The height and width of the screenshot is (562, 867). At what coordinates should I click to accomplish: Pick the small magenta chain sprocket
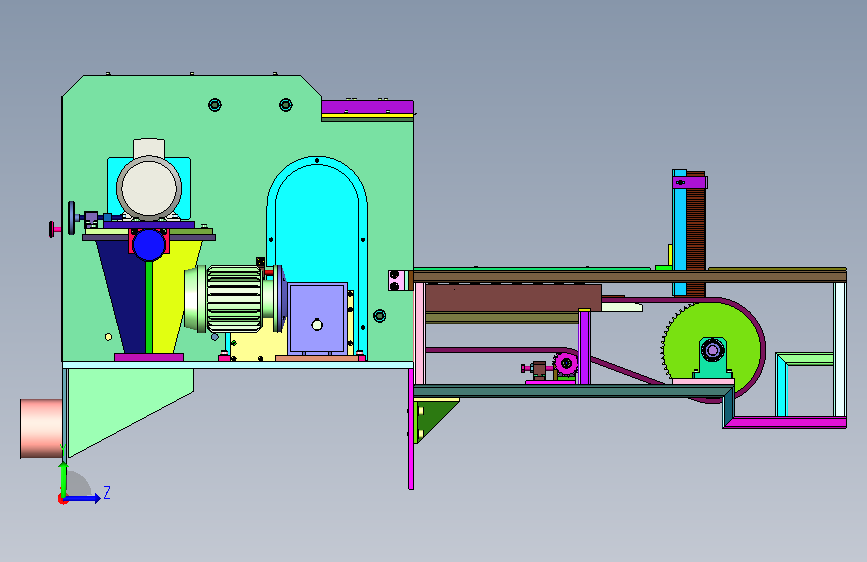[566, 363]
